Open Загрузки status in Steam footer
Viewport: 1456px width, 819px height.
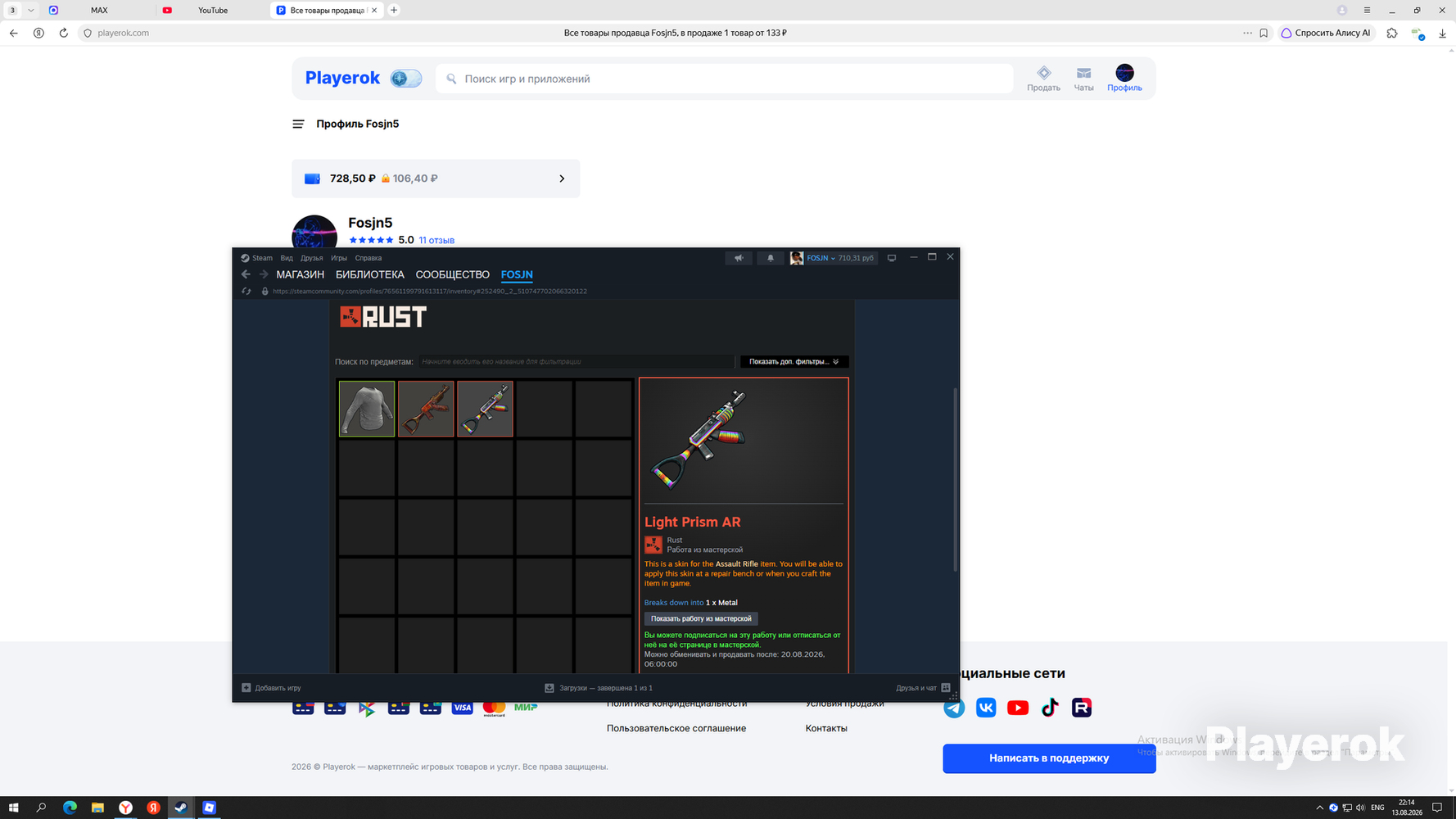click(599, 688)
